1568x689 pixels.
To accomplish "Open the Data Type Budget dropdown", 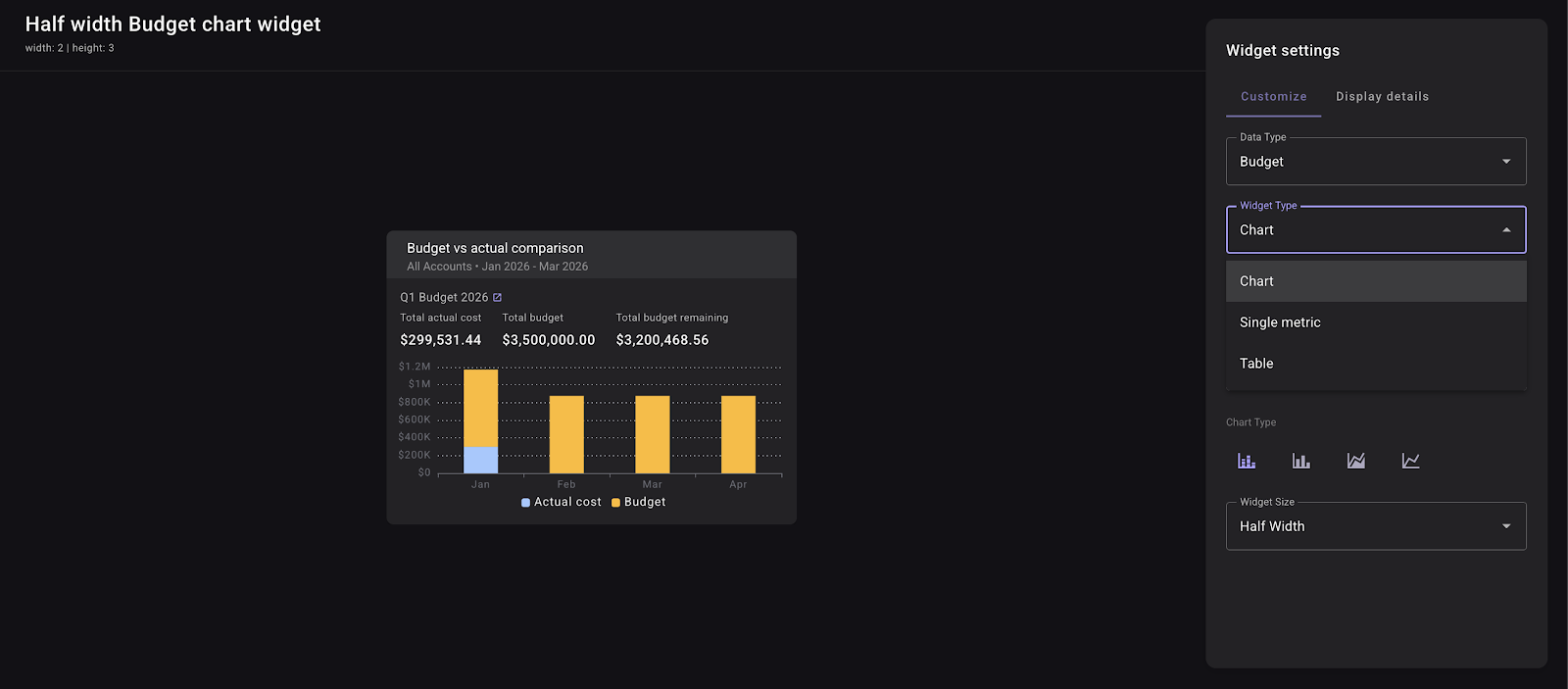I will 1376,162.
